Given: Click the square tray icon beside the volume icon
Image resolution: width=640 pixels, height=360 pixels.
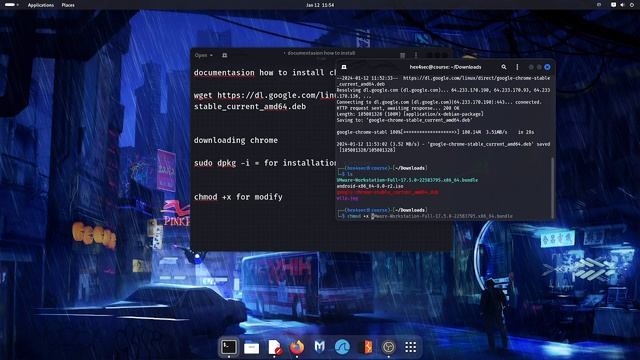Looking at the screenshot, I should pyautogui.click(x=613, y=5).
